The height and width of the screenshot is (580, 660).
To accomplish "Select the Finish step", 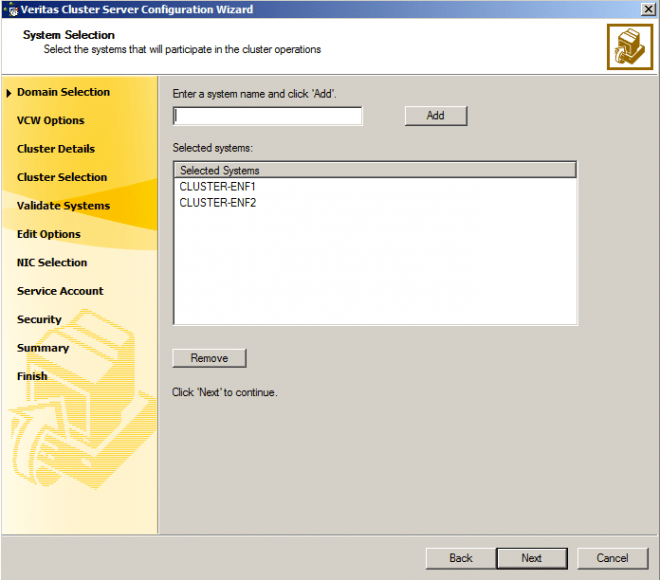I will click(x=32, y=376).
